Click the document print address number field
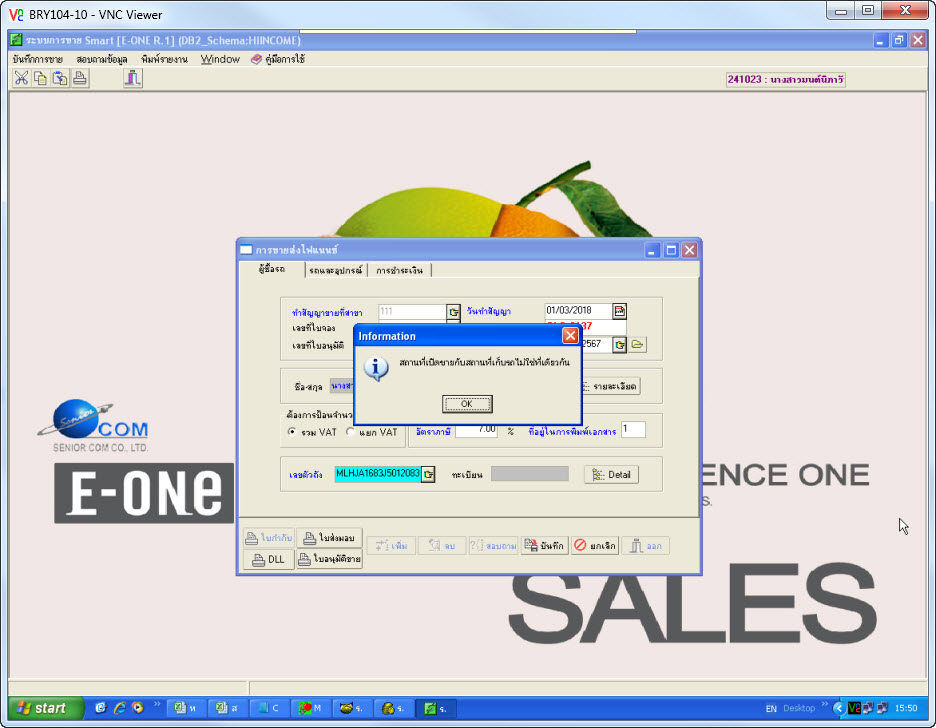This screenshot has width=936, height=728. (633, 429)
